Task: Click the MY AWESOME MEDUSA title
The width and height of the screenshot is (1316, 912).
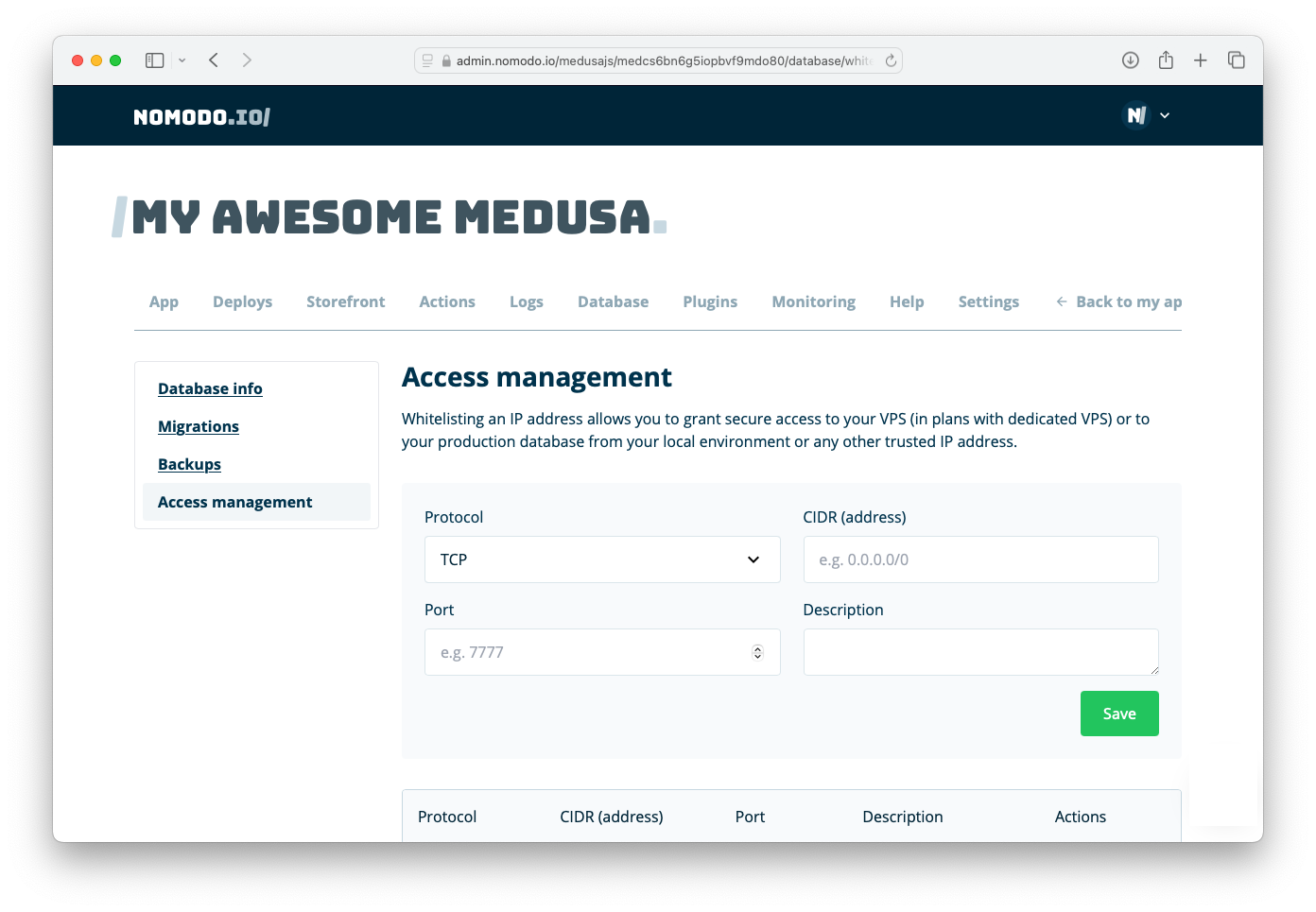Action: [x=390, y=217]
